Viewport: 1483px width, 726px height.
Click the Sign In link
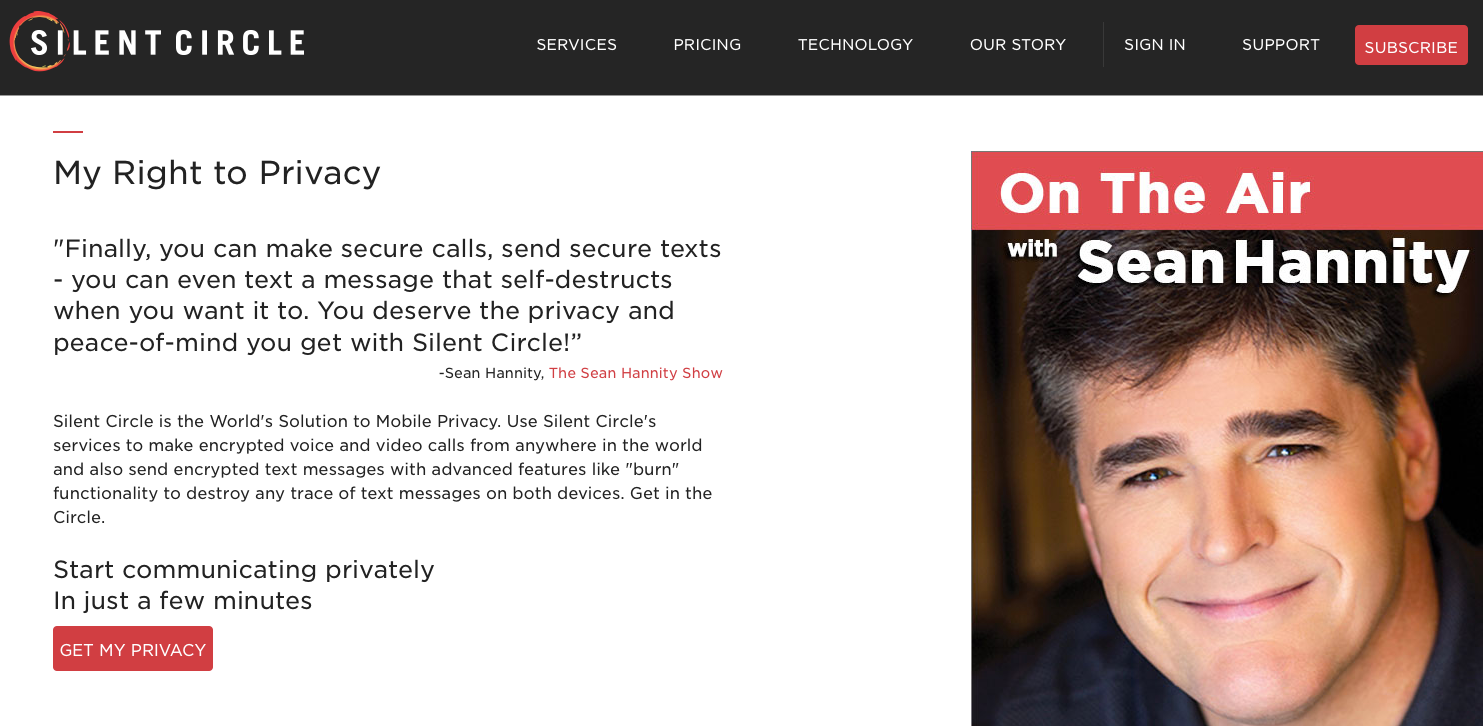tap(1155, 45)
